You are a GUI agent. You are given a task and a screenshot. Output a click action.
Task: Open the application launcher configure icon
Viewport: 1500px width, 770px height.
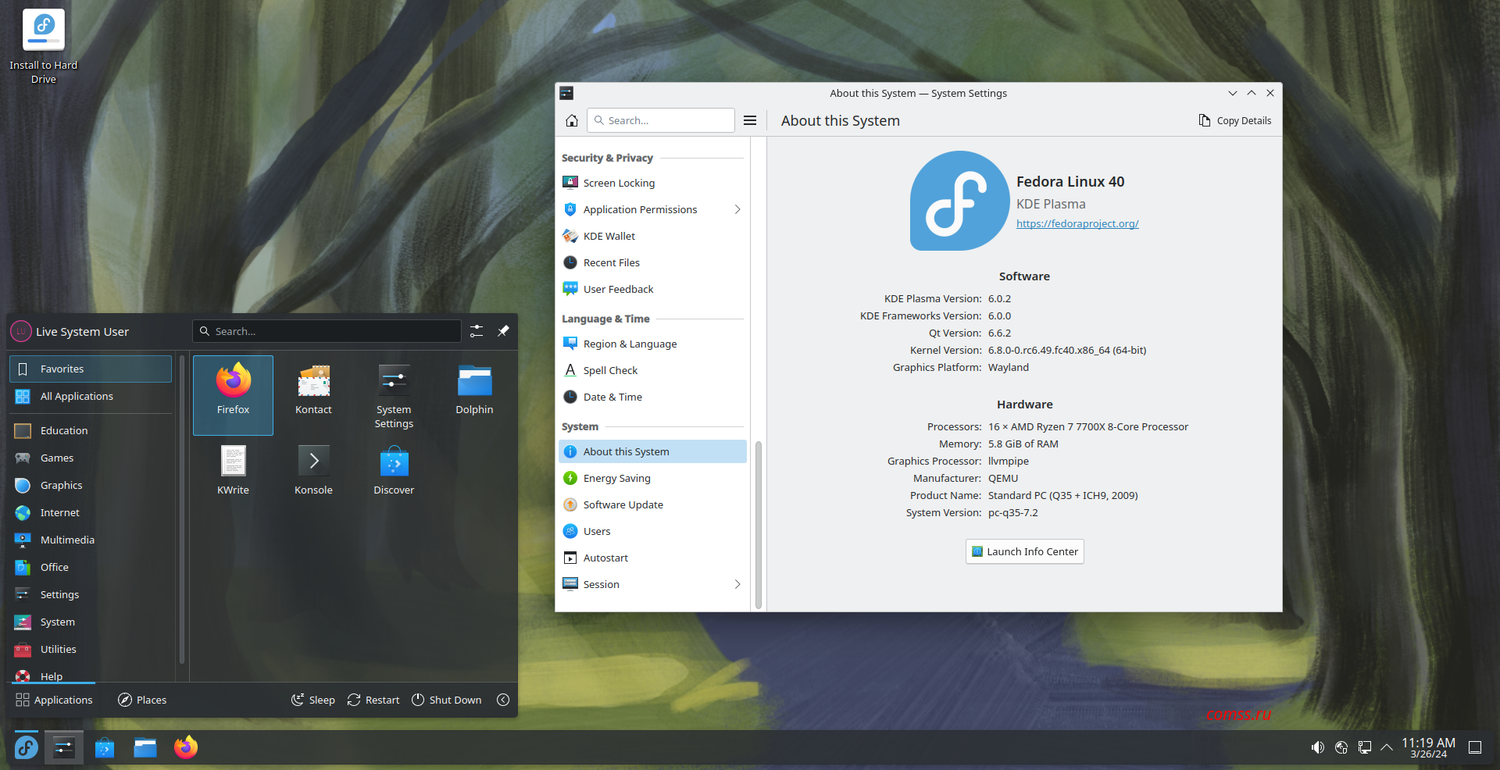tap(476, 331)
